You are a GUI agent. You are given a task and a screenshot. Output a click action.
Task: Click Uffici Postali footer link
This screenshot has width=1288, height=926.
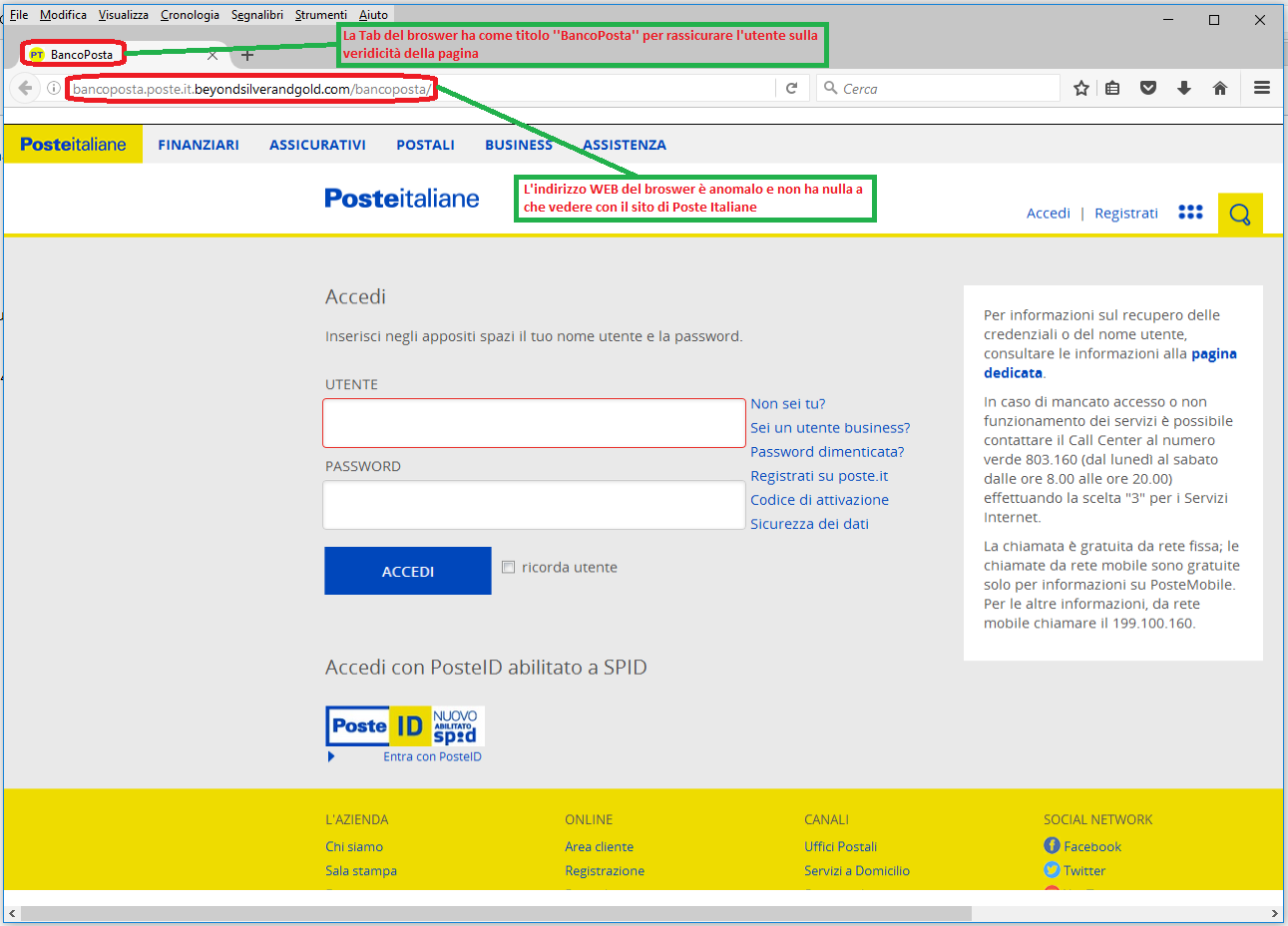click(x=840, y=846)
